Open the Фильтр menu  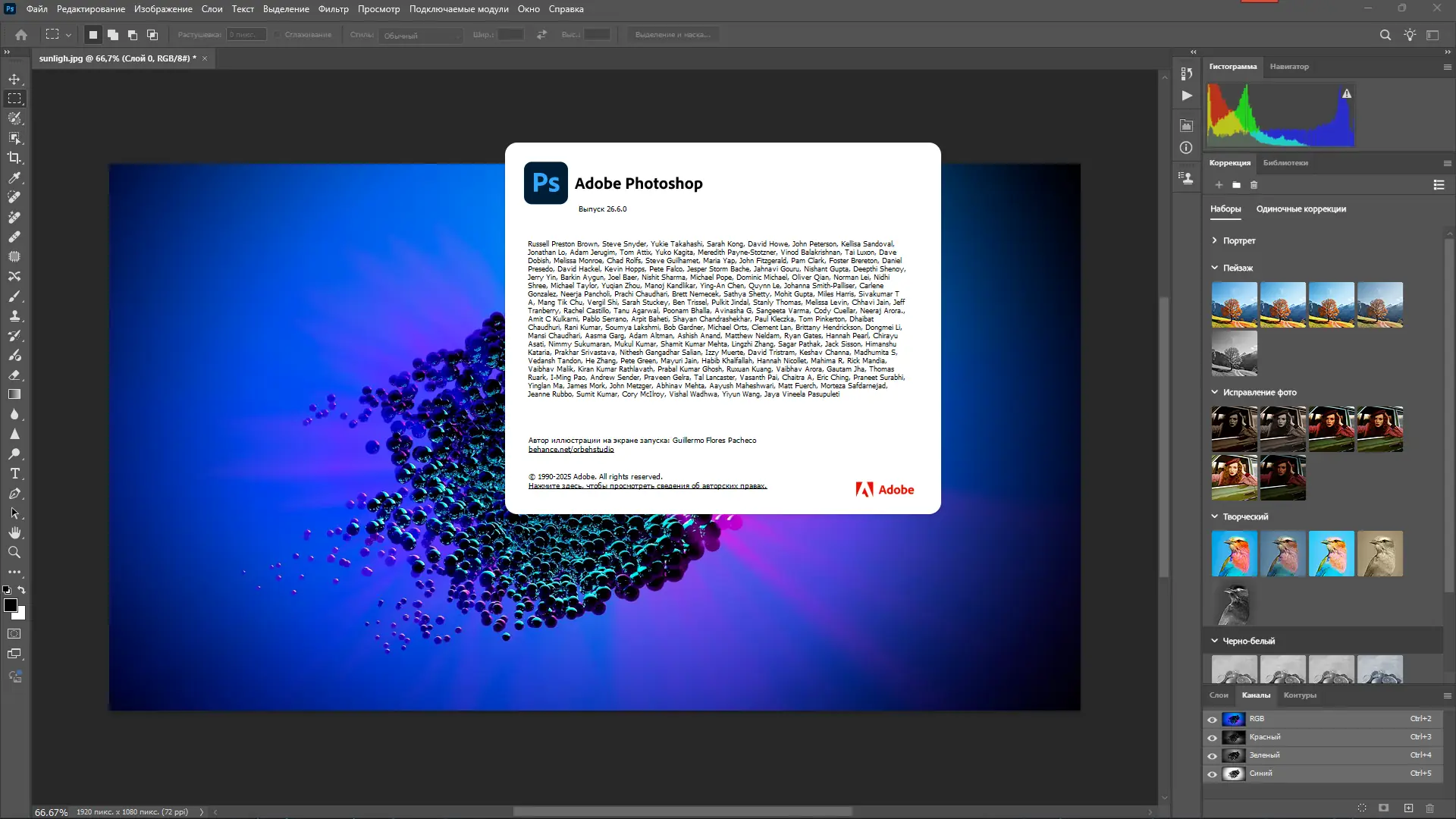click(334, 9)
